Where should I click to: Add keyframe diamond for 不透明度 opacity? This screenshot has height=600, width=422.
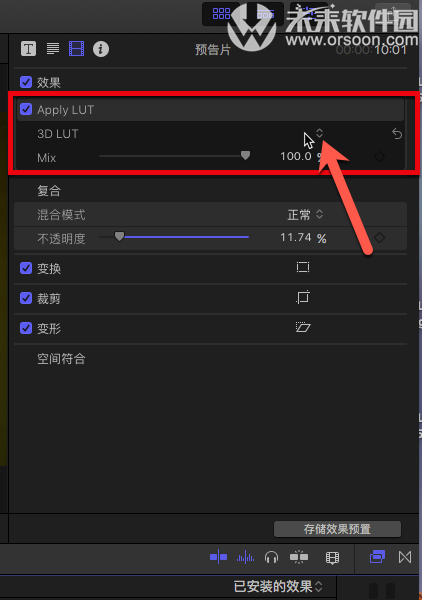click(x=379, y=238)
